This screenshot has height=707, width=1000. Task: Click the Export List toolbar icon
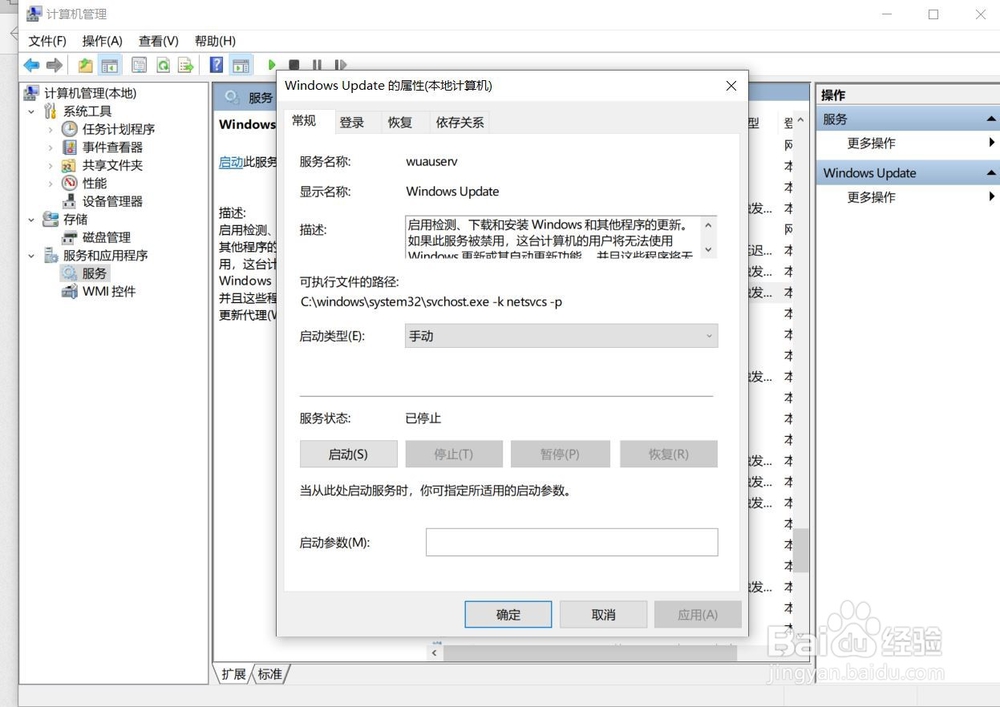186,65
